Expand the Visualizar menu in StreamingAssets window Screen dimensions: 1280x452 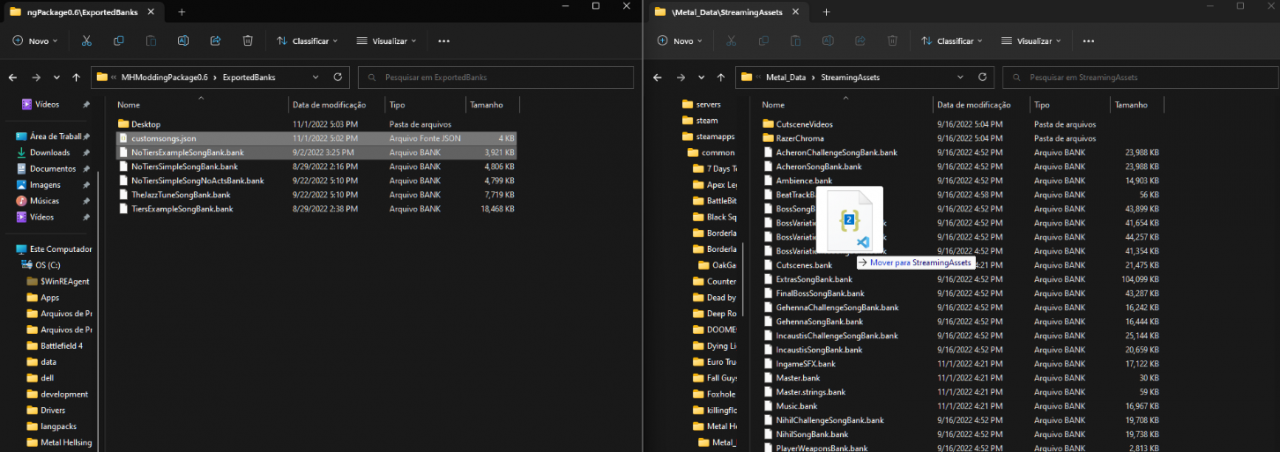pos(1030,41)
